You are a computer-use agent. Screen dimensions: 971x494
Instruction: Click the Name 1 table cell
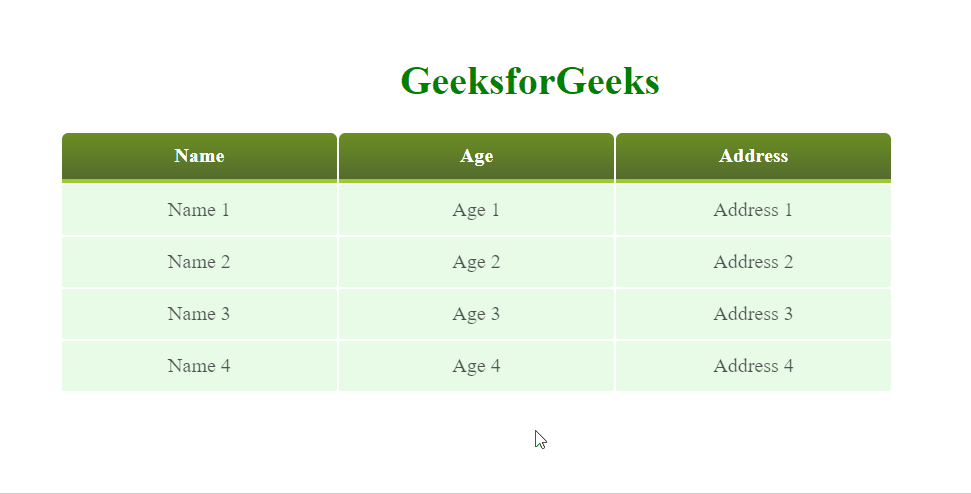click(x=199, y=210)
